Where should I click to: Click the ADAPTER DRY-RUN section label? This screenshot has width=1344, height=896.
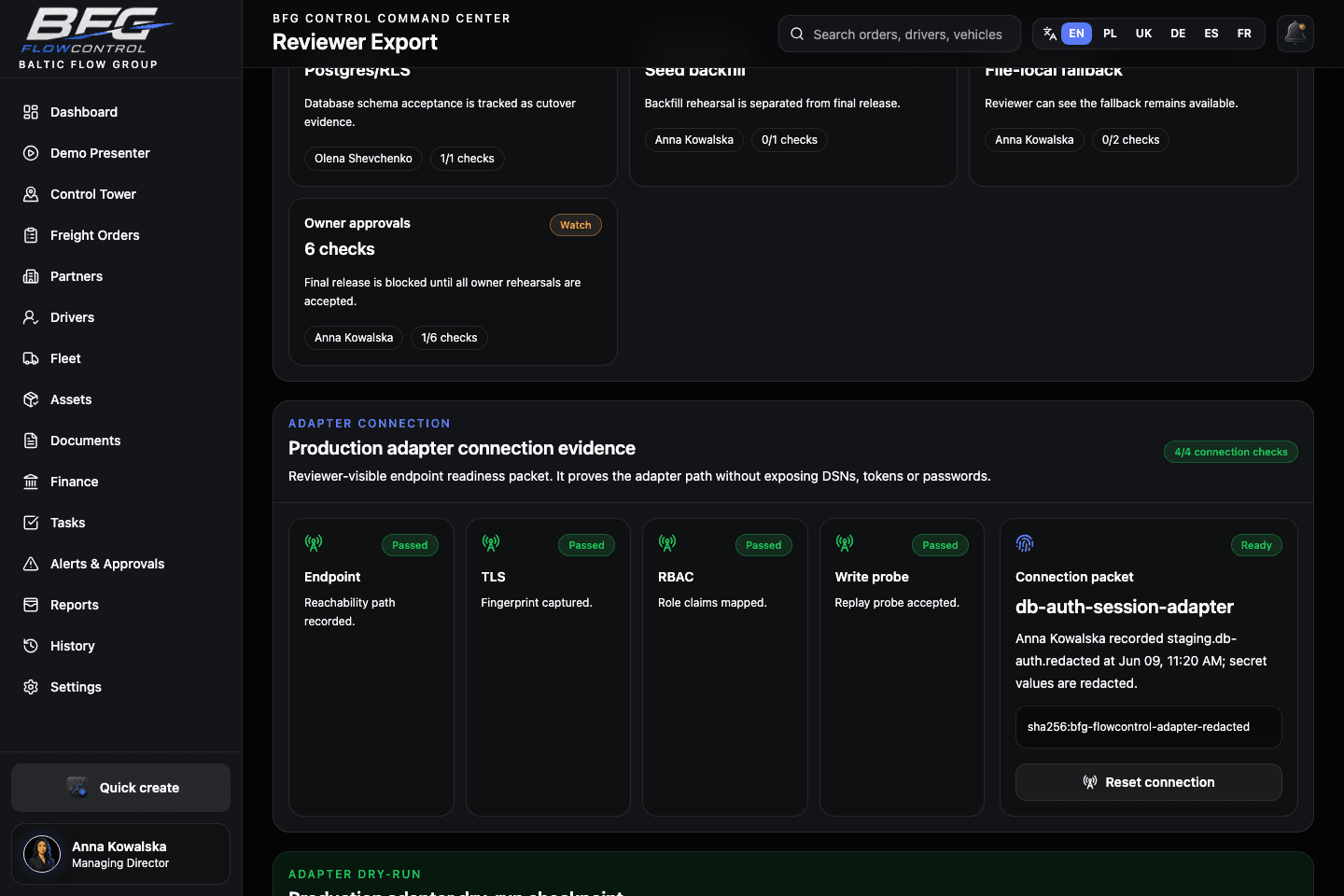click(355, 875)
